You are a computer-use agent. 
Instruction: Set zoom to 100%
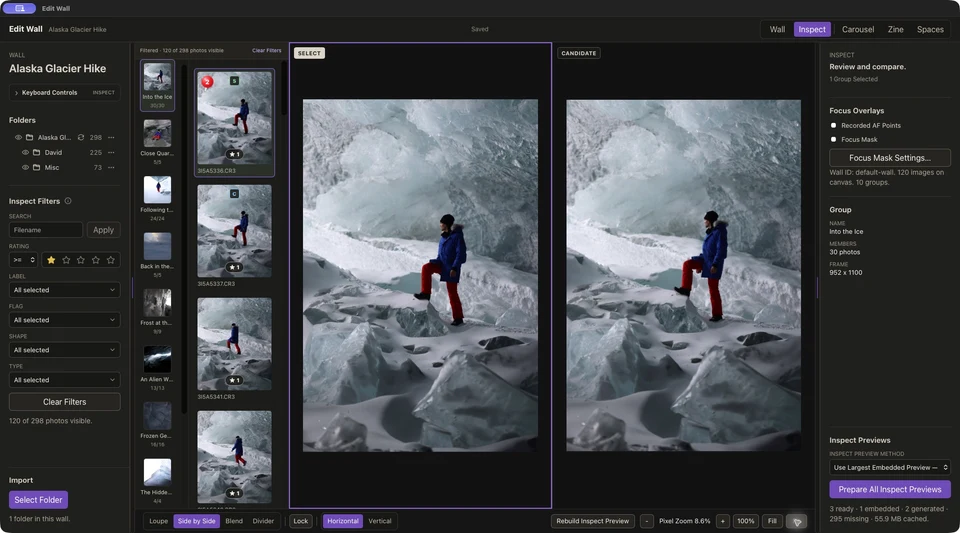[x=746, y=521]
